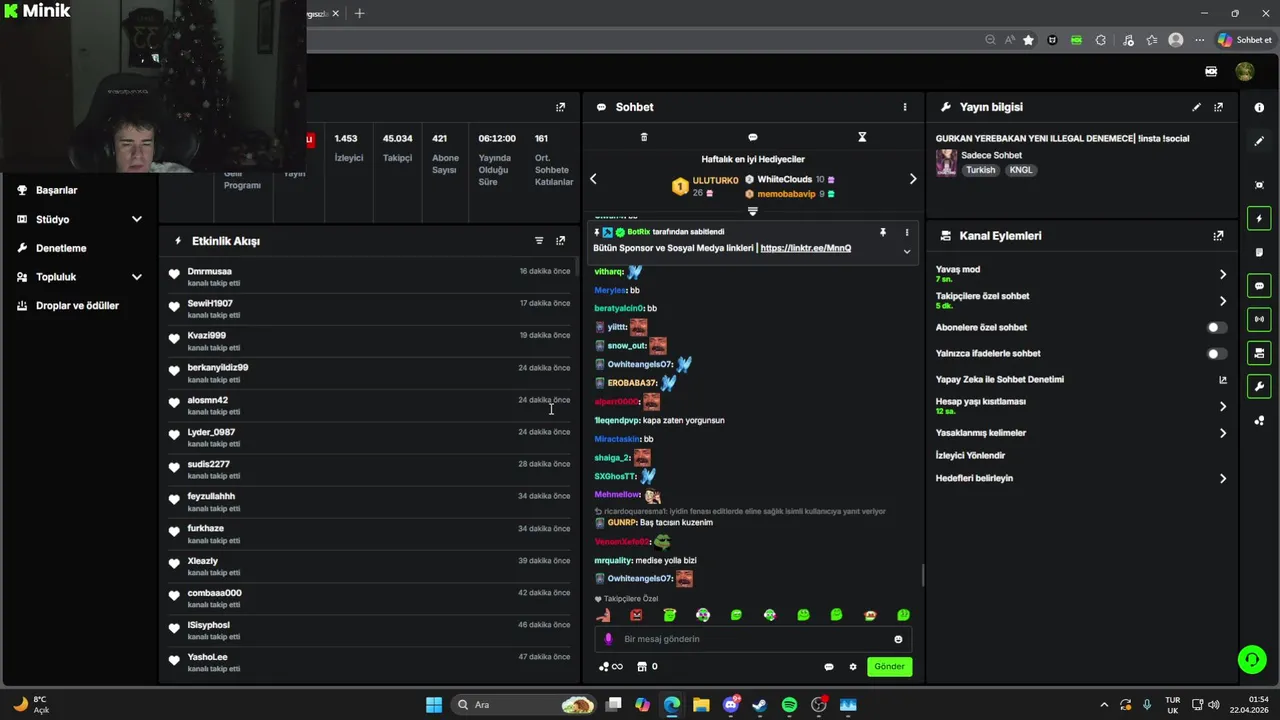
Task: Pop out the stats panel
Action: [x=560, y=107]
